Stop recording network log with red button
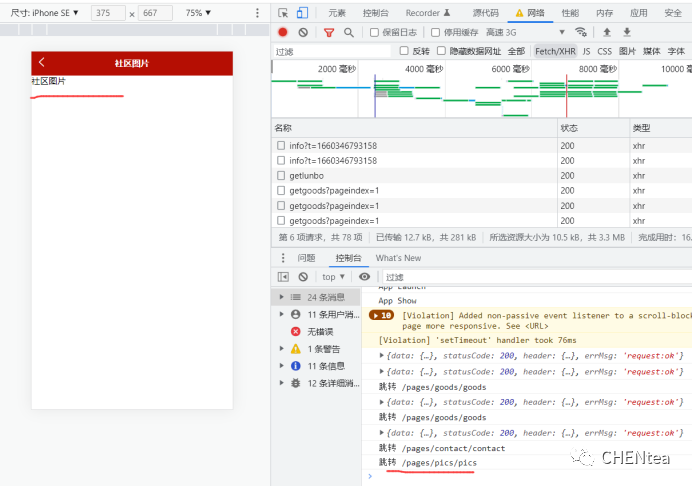This screenshot has height=486, width=693. pyautogui.click(x=283, y=32)
